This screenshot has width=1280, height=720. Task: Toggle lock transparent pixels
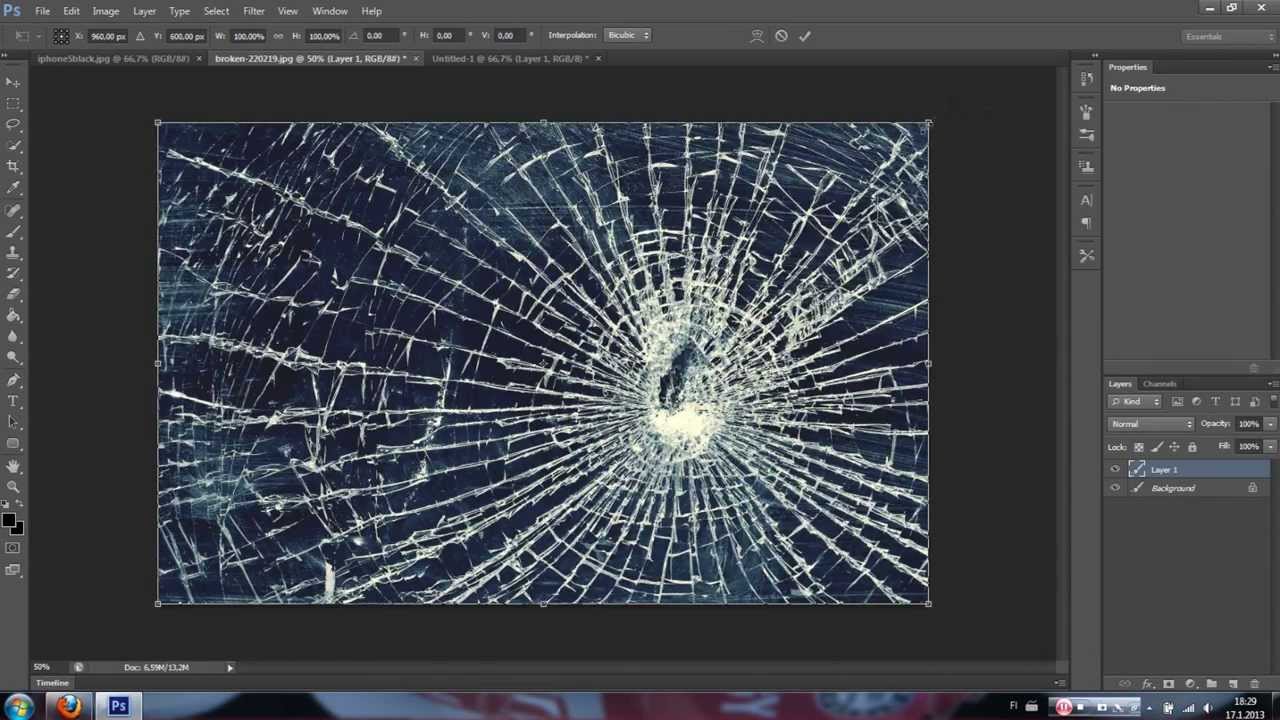[1138, 447]
